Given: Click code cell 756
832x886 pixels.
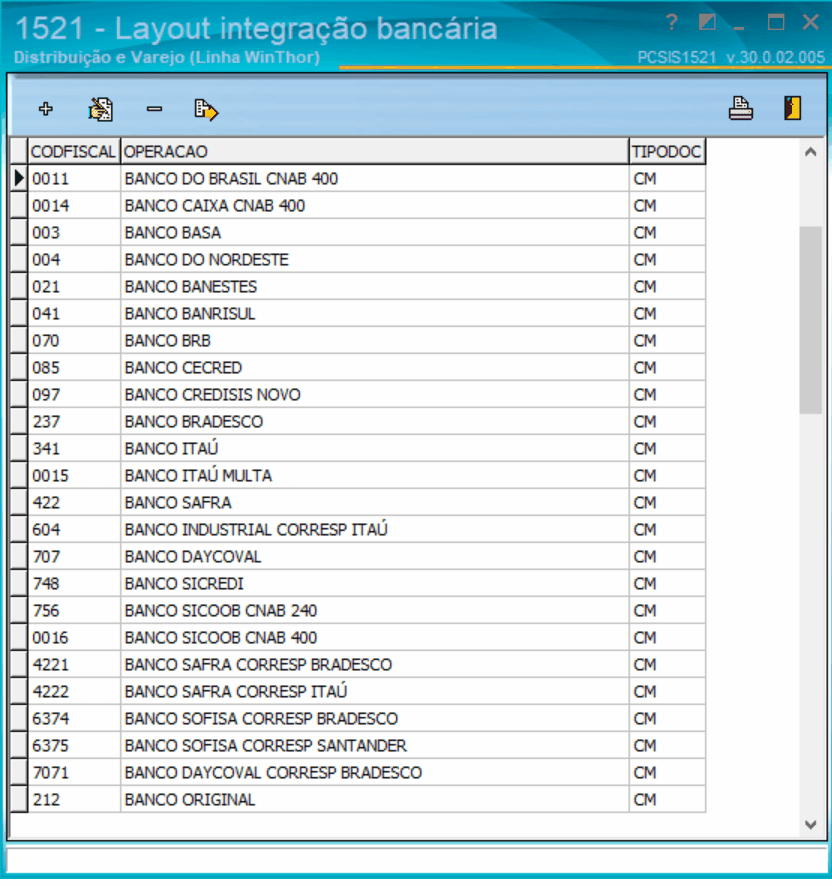Looking at the screenshot, I should coord(74,611).
